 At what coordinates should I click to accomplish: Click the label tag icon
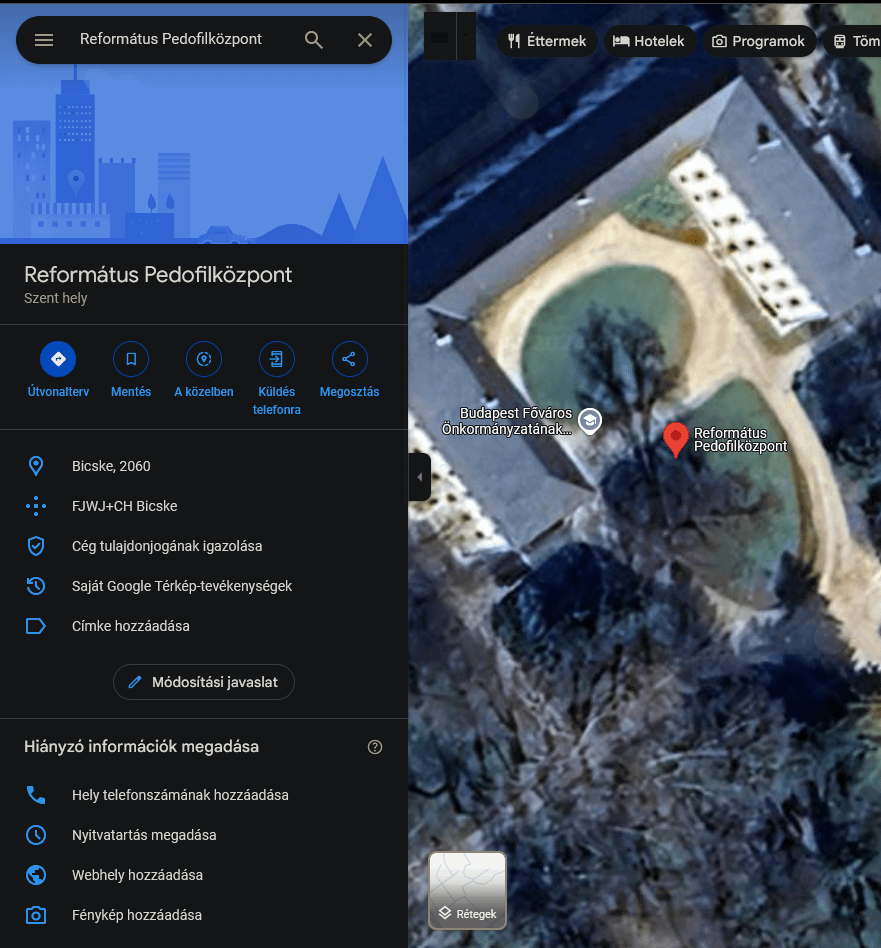(x=36, y=626)
